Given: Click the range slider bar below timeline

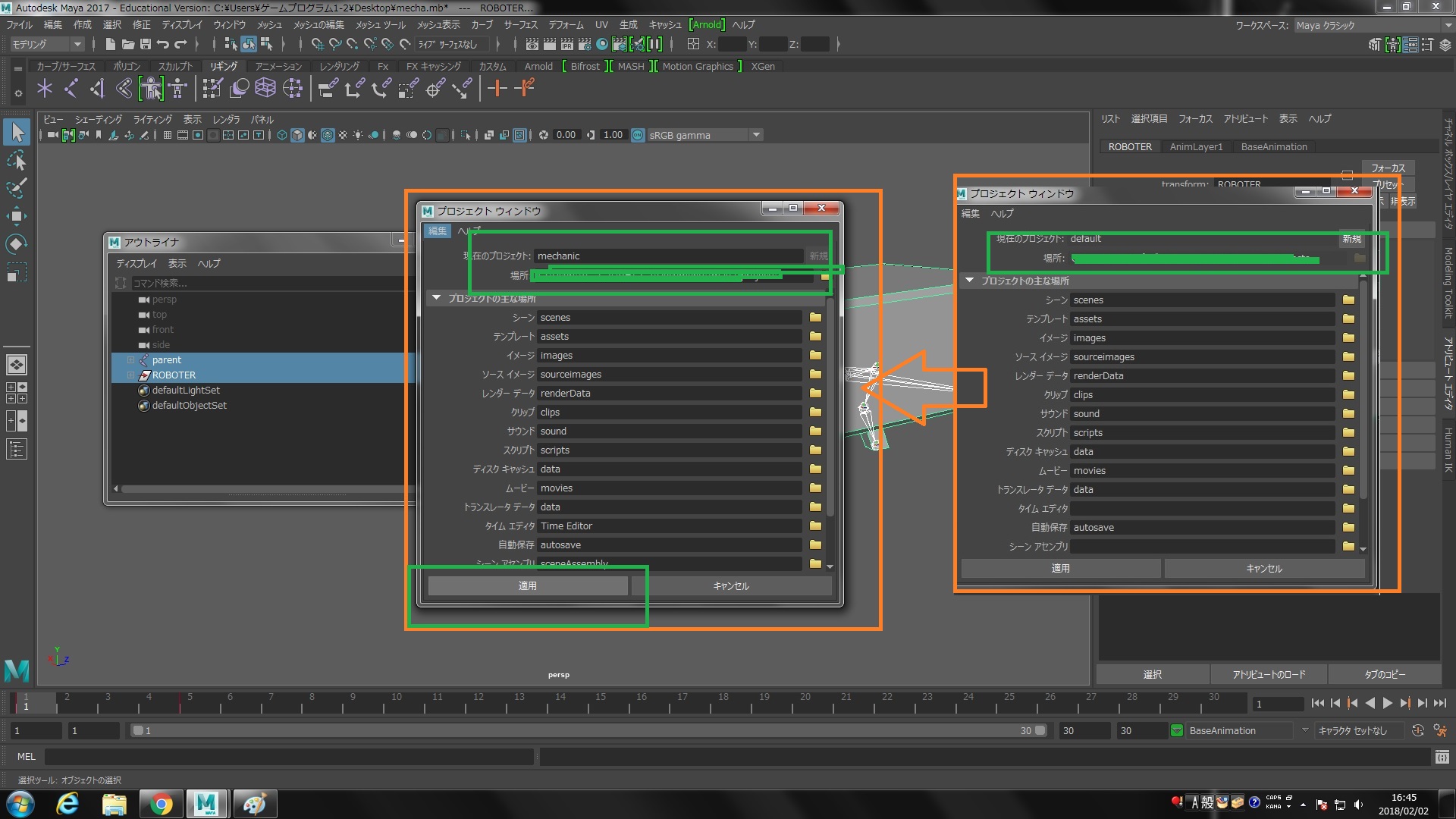Looking at the screenshot, I should (x=588, y=730).
